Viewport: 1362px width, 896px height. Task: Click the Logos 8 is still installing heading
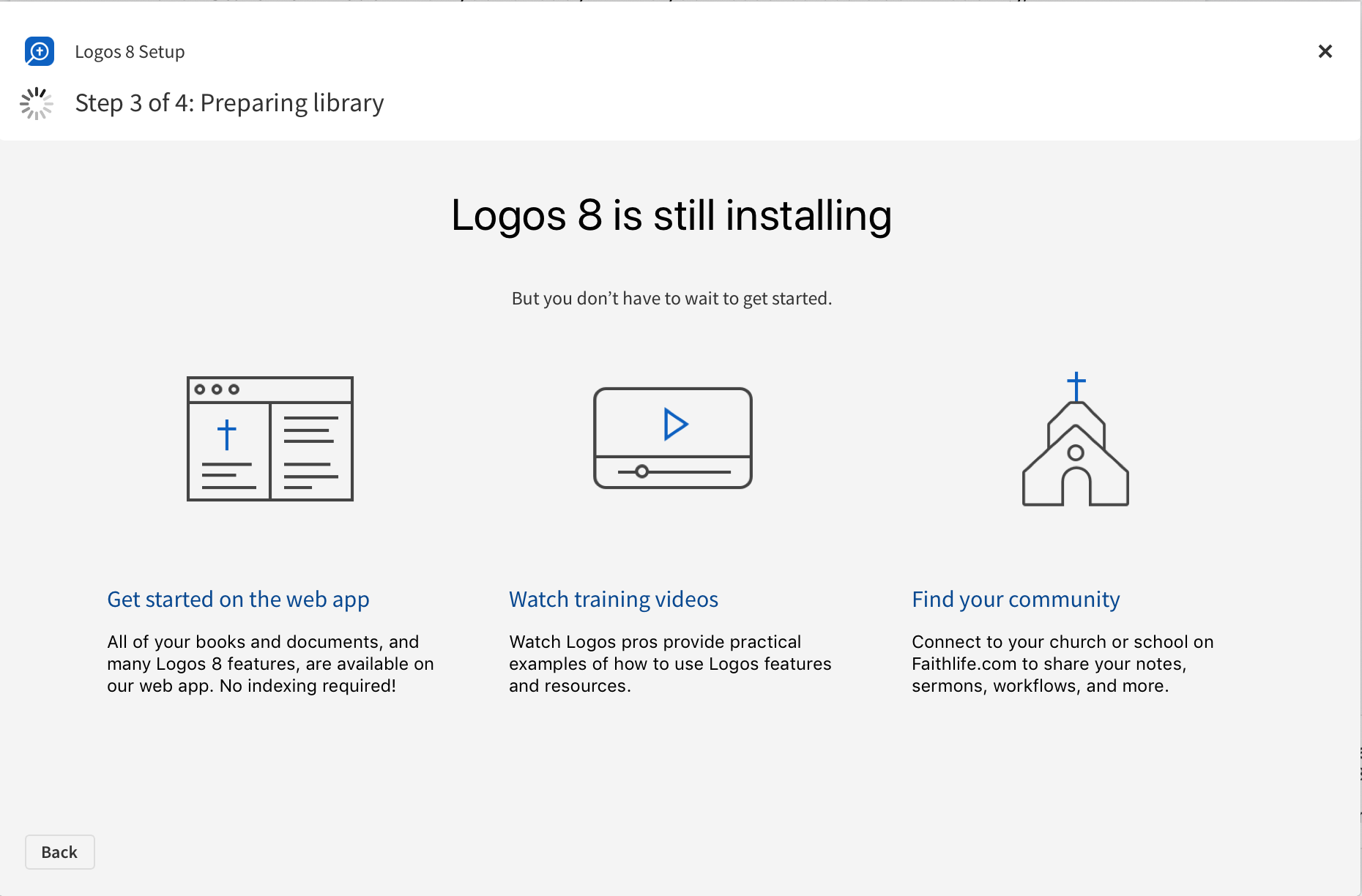click(671, 215)
